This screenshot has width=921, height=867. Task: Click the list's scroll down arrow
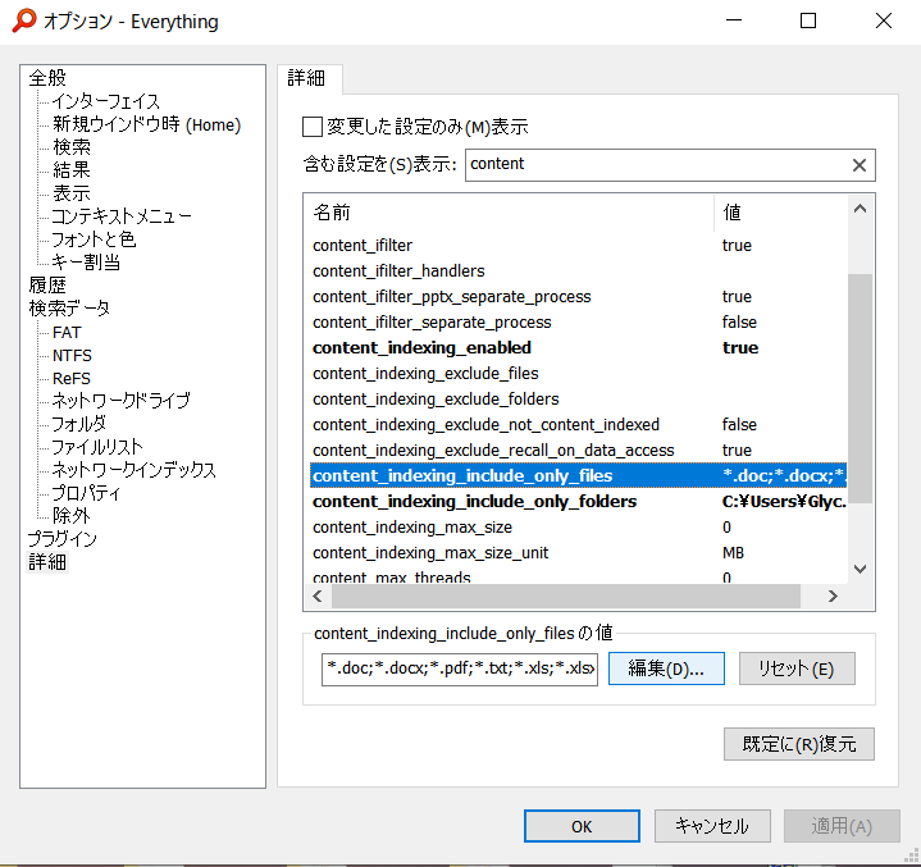tap(860, 569)
